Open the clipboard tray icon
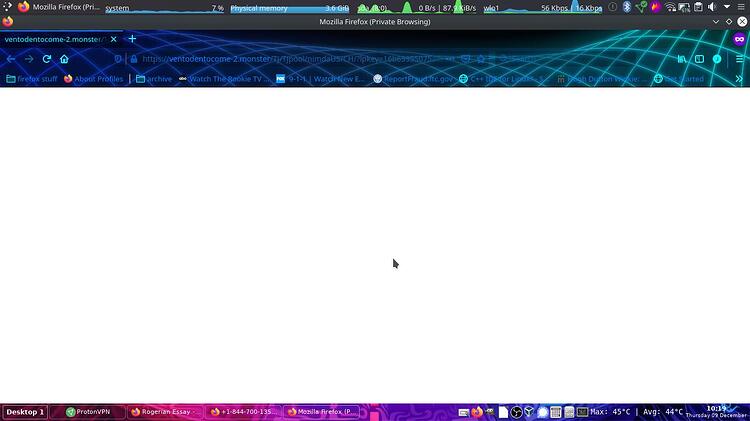The image size is (750, 421). (698, 7)
